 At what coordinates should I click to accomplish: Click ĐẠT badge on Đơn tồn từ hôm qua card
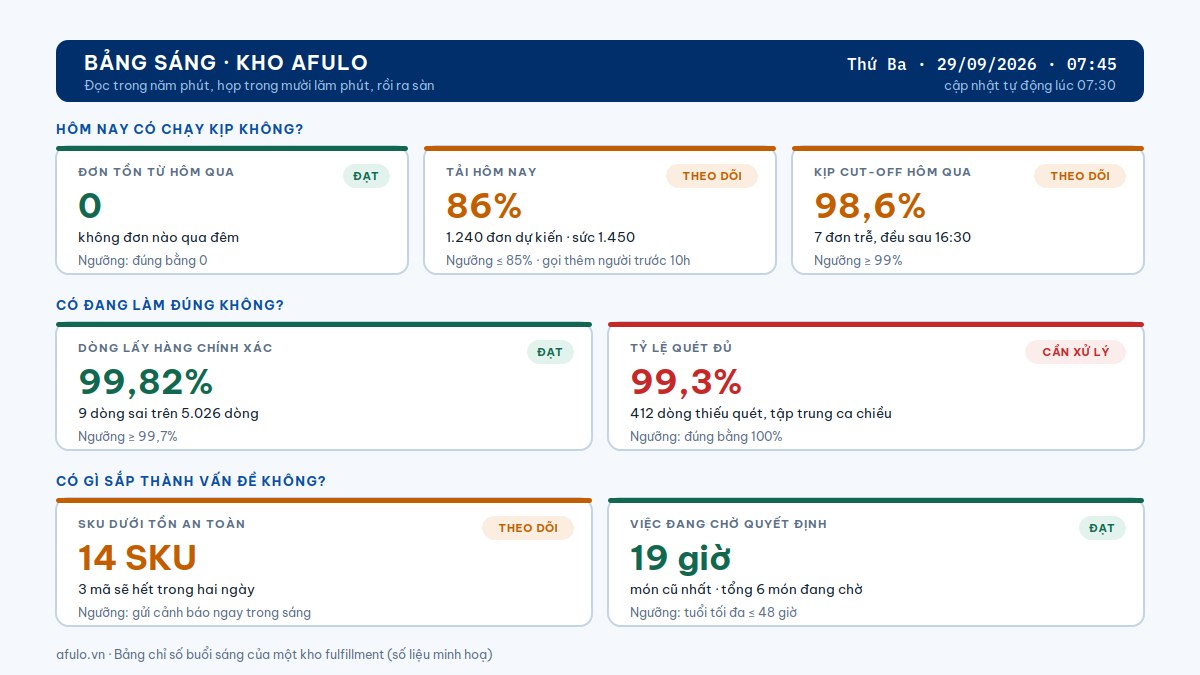coord(366,176)
